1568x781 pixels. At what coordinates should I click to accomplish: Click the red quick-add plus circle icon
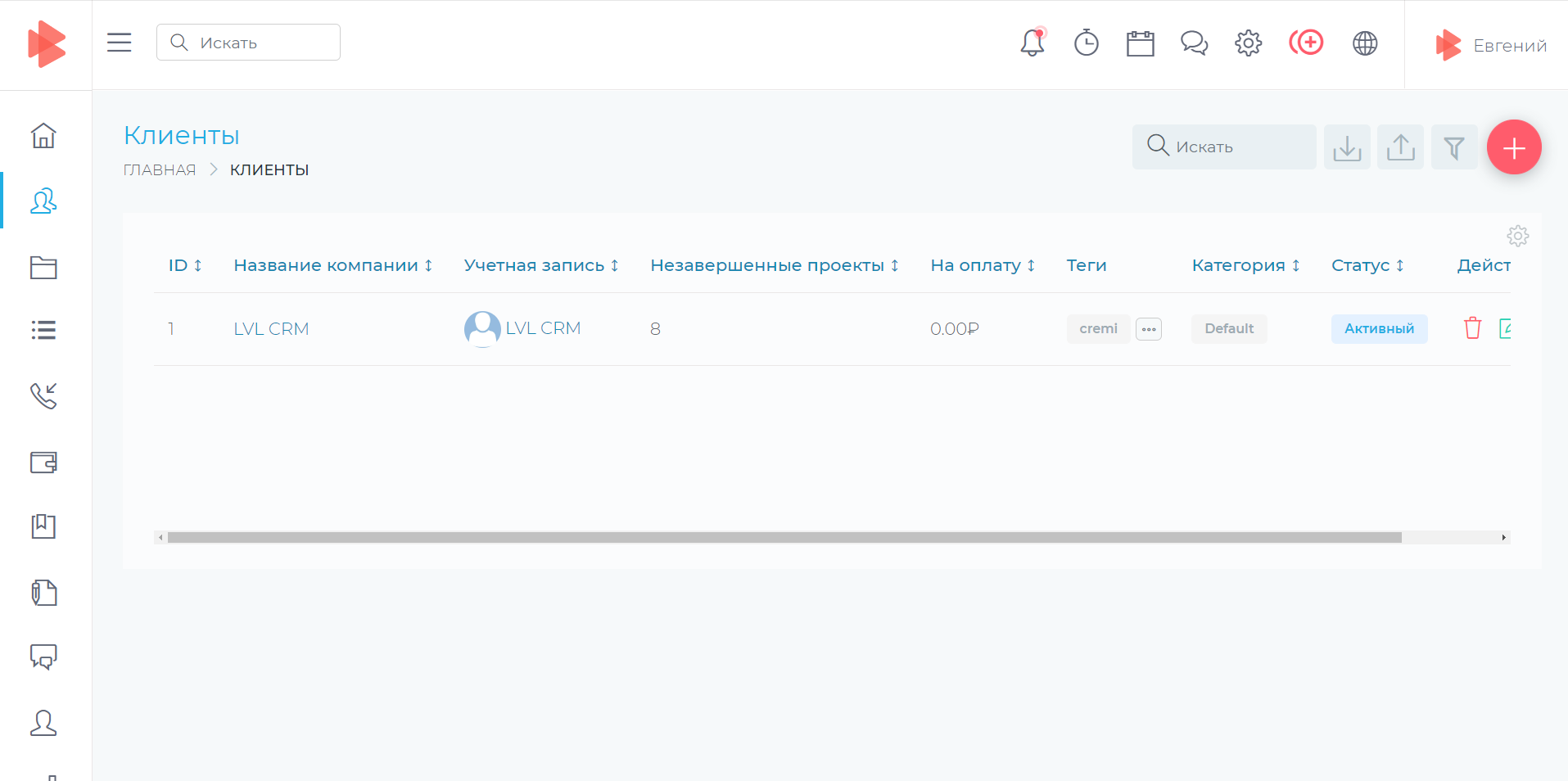(x=1306, y=43)
